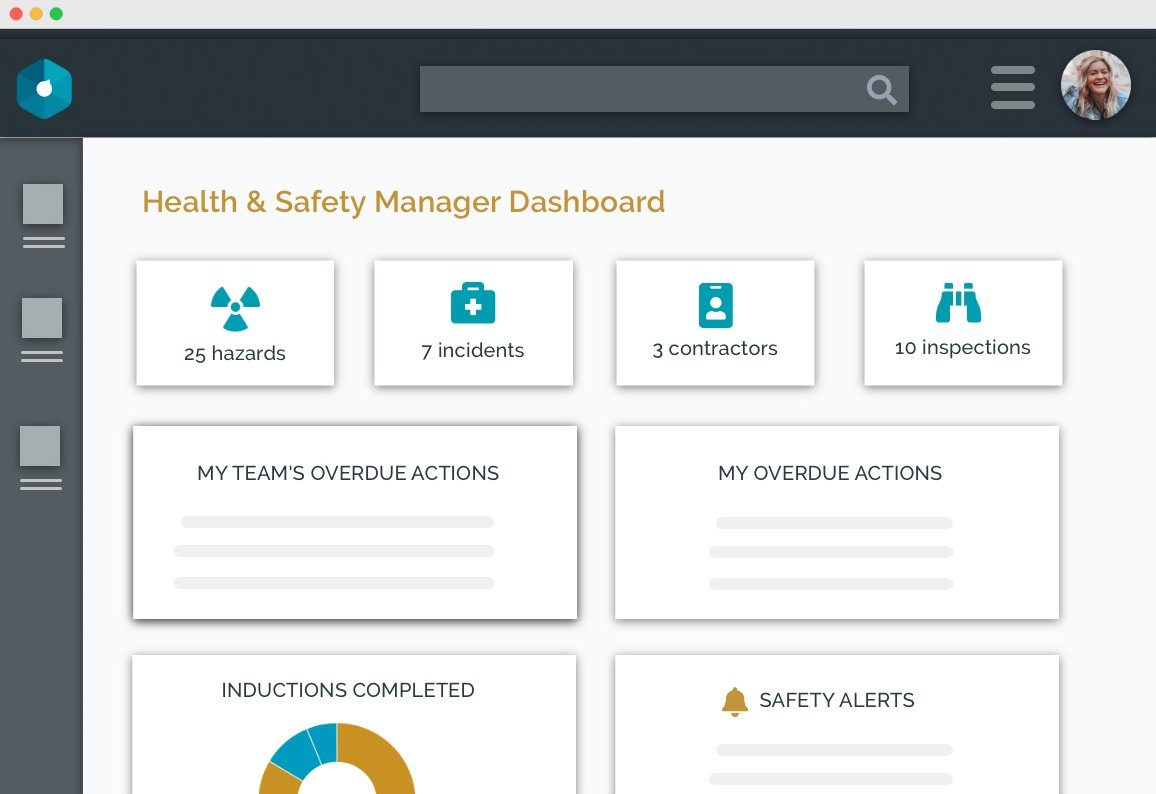Click the hazards radiation icon
Image resolution: width=1156 pixels, height=794 pixels.
(x=234, y=303)
